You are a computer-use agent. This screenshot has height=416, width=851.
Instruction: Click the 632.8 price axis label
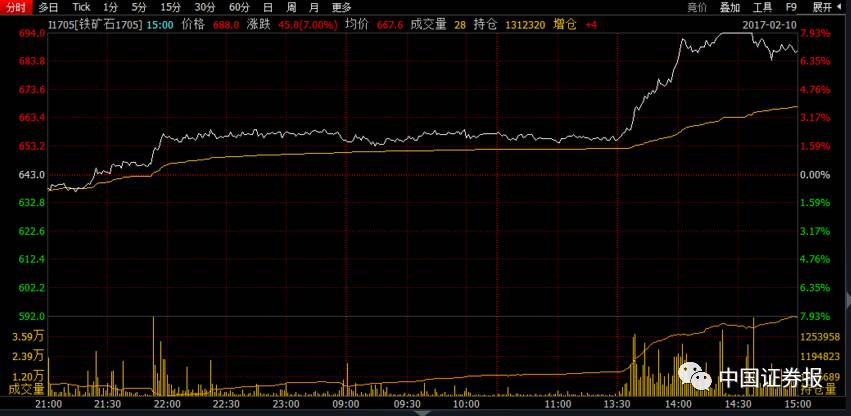pos(33,203)
